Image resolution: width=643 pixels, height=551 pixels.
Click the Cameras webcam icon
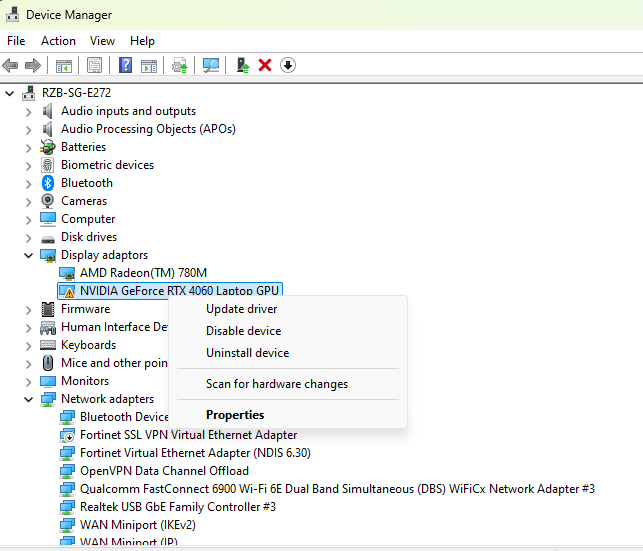[x=48, y=201]
